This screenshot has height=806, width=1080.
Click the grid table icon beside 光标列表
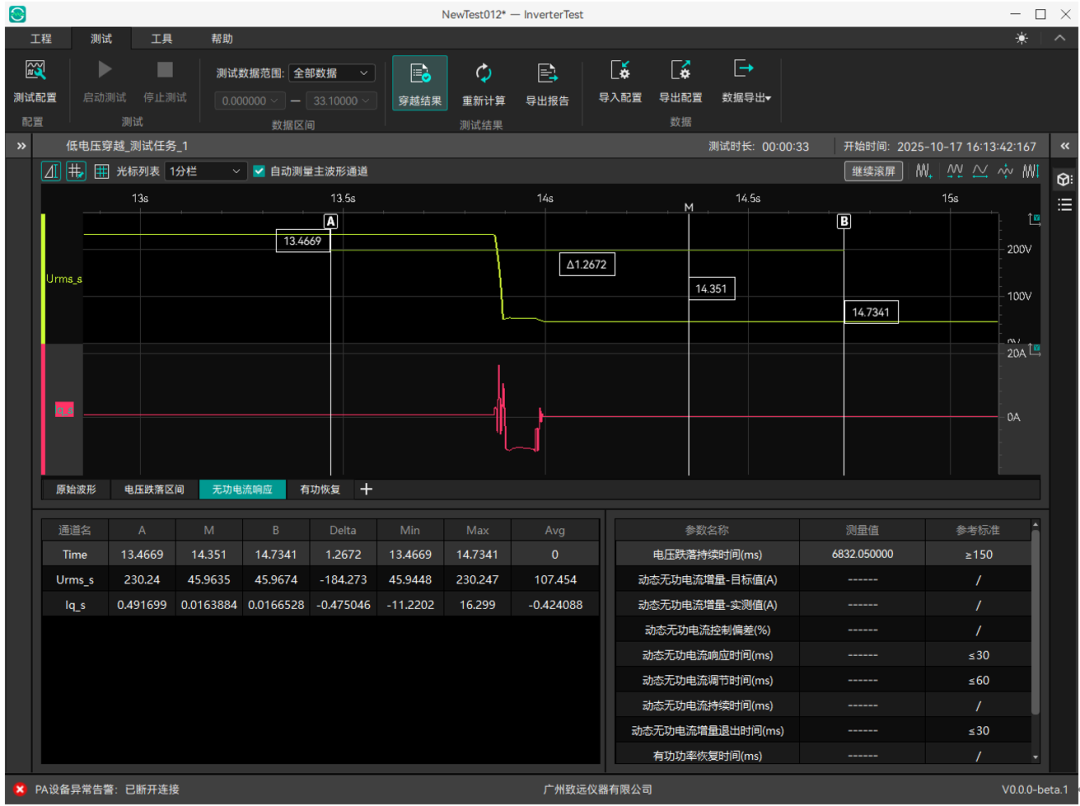(x=102, y=171)
